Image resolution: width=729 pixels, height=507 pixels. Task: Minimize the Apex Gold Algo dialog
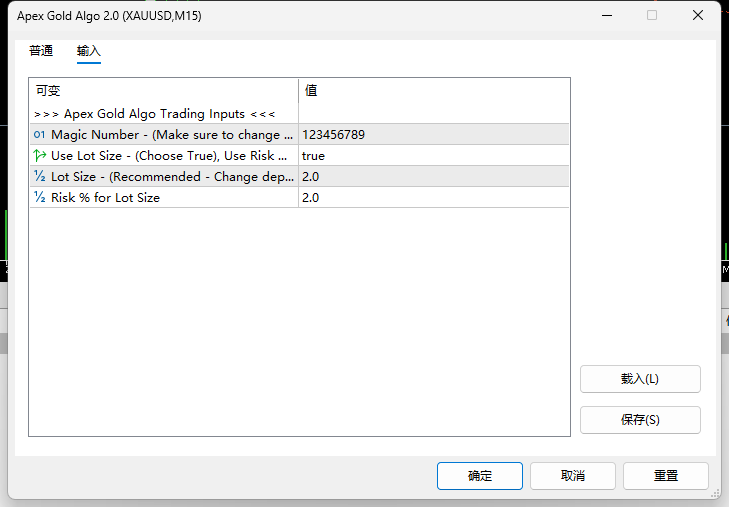[x=607, y=15]
